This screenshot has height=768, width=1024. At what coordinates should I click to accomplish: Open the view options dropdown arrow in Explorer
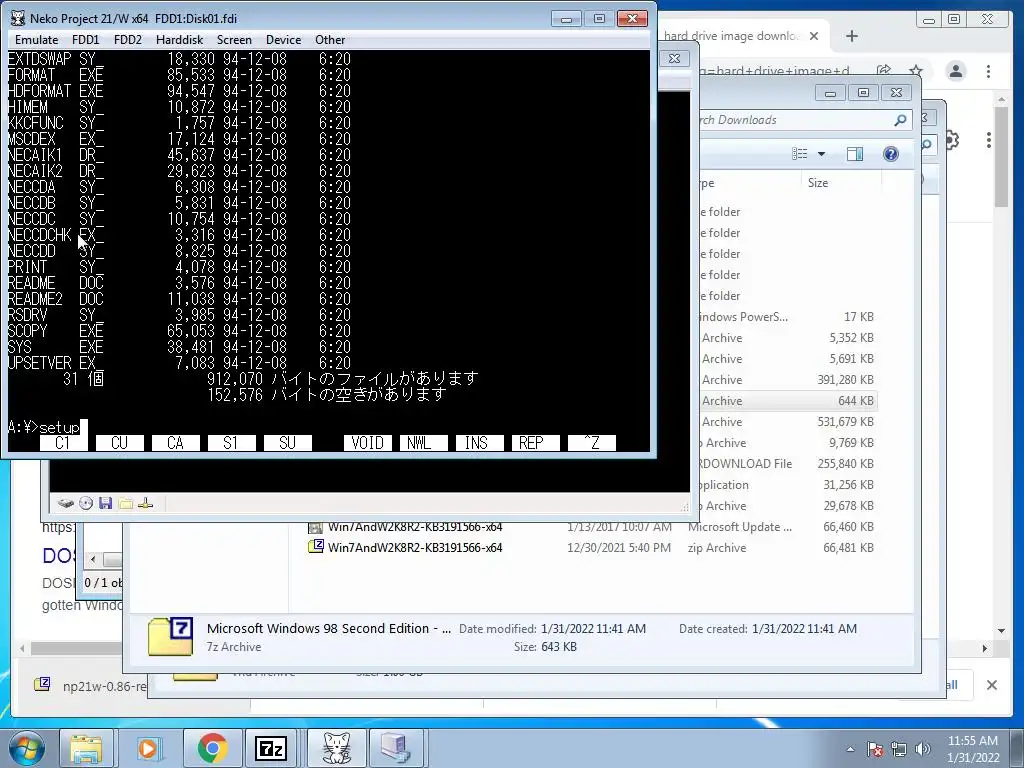click(x=822, y=153)
